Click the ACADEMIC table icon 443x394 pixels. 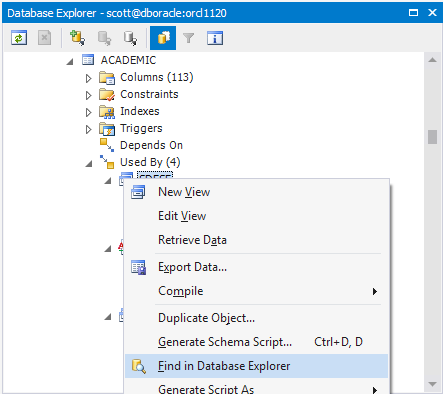click(x=88, y=60)
